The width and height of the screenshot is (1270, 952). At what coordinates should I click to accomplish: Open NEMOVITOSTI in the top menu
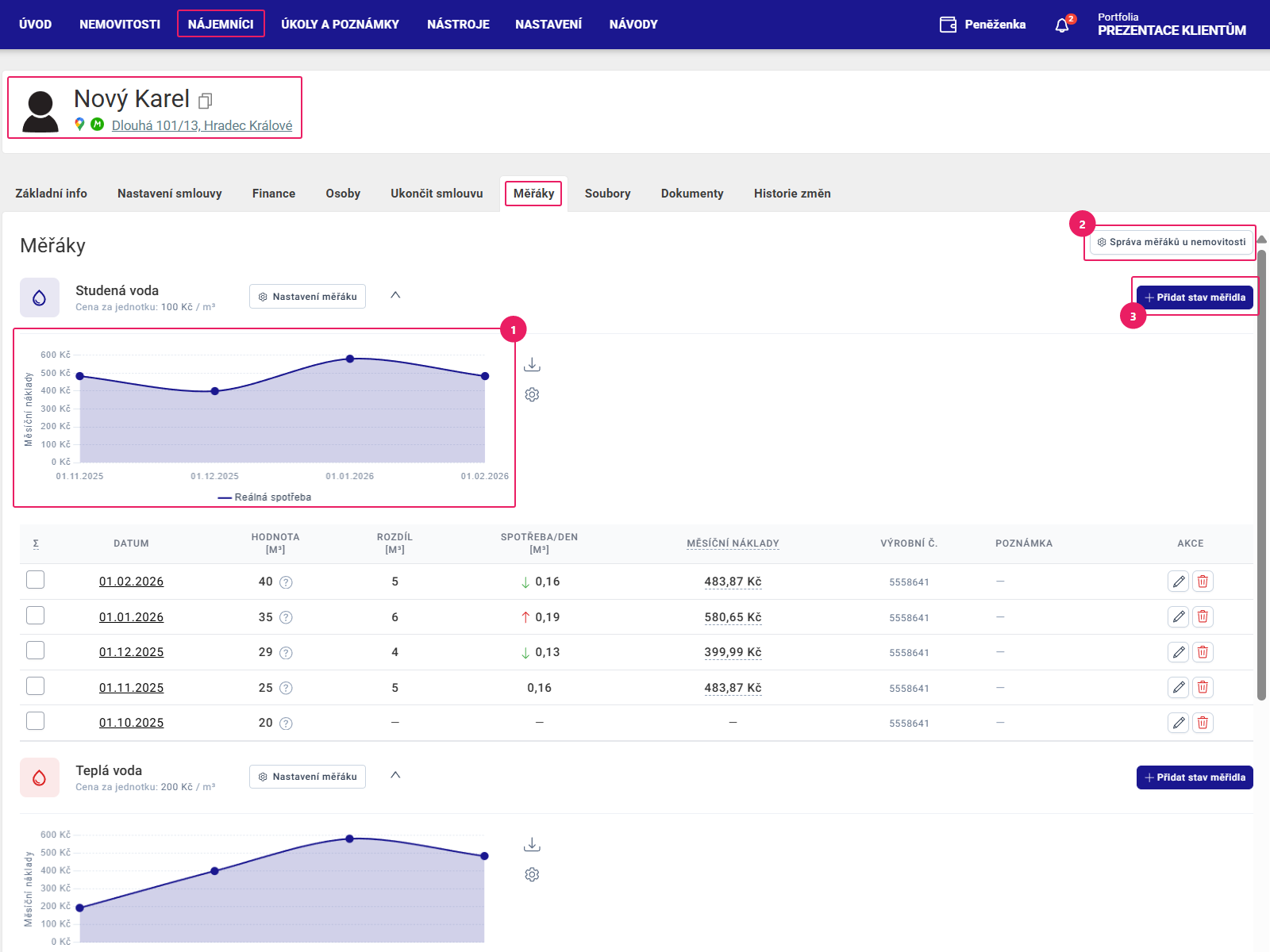[x=120, y=25]
